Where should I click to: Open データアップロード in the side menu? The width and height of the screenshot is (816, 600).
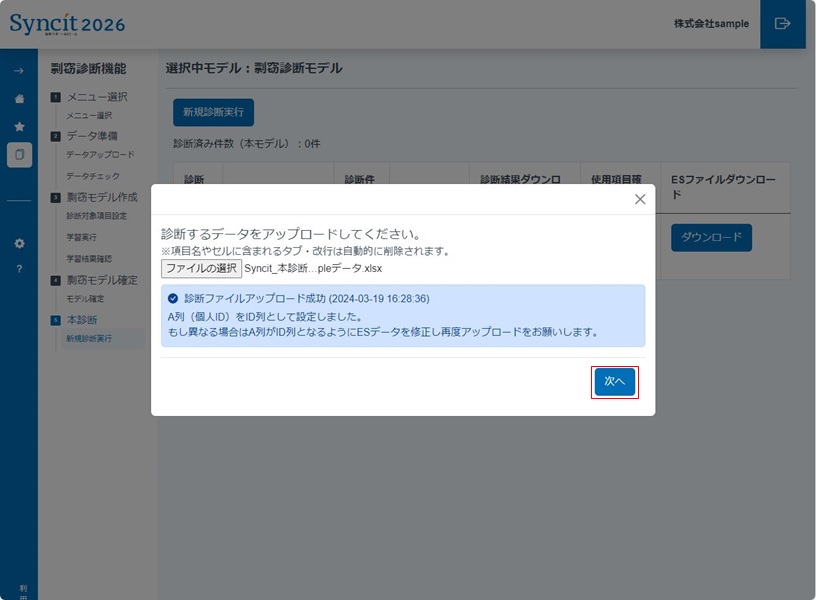[x=100, y=155]
